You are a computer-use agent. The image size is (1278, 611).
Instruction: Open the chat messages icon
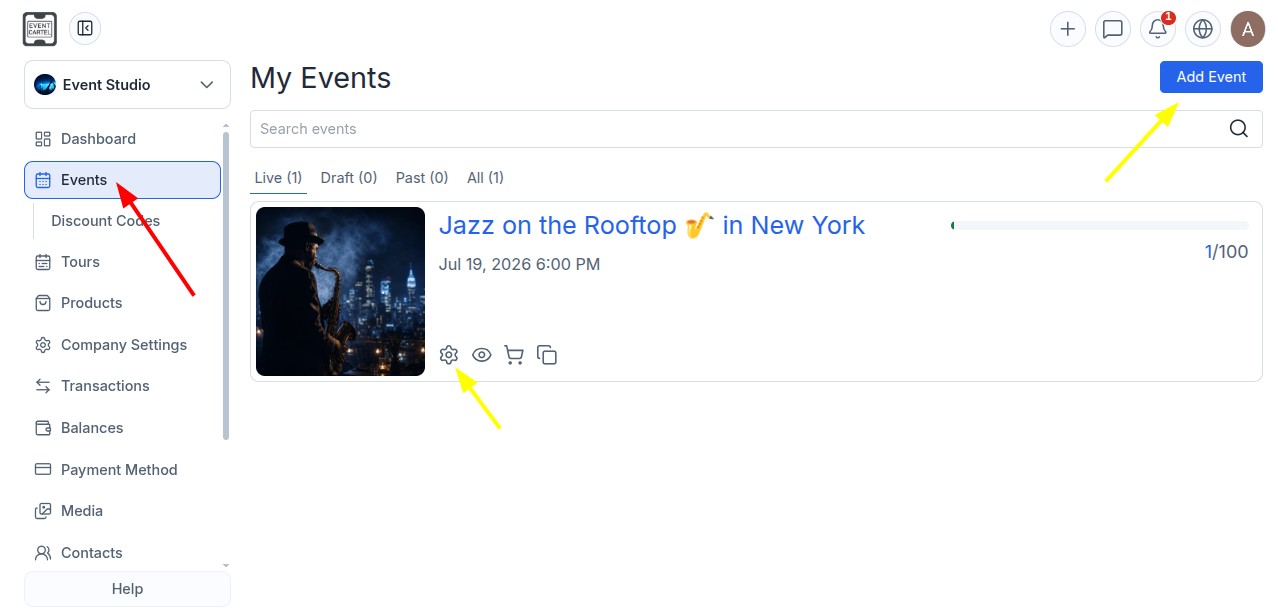1113,29
